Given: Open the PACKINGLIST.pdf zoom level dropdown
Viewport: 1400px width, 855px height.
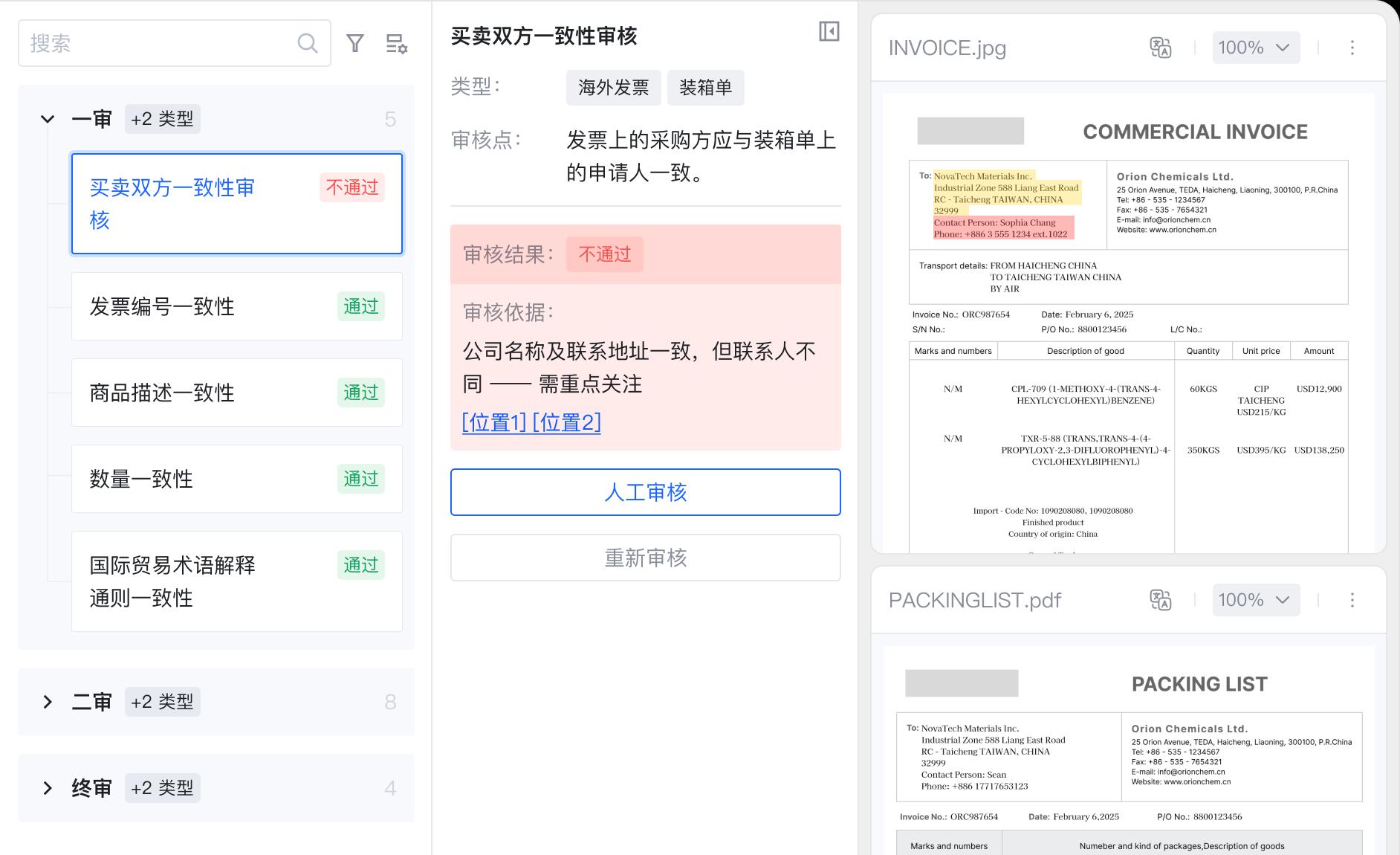Looking at the screenshot, I should (x=1255, y=600).
